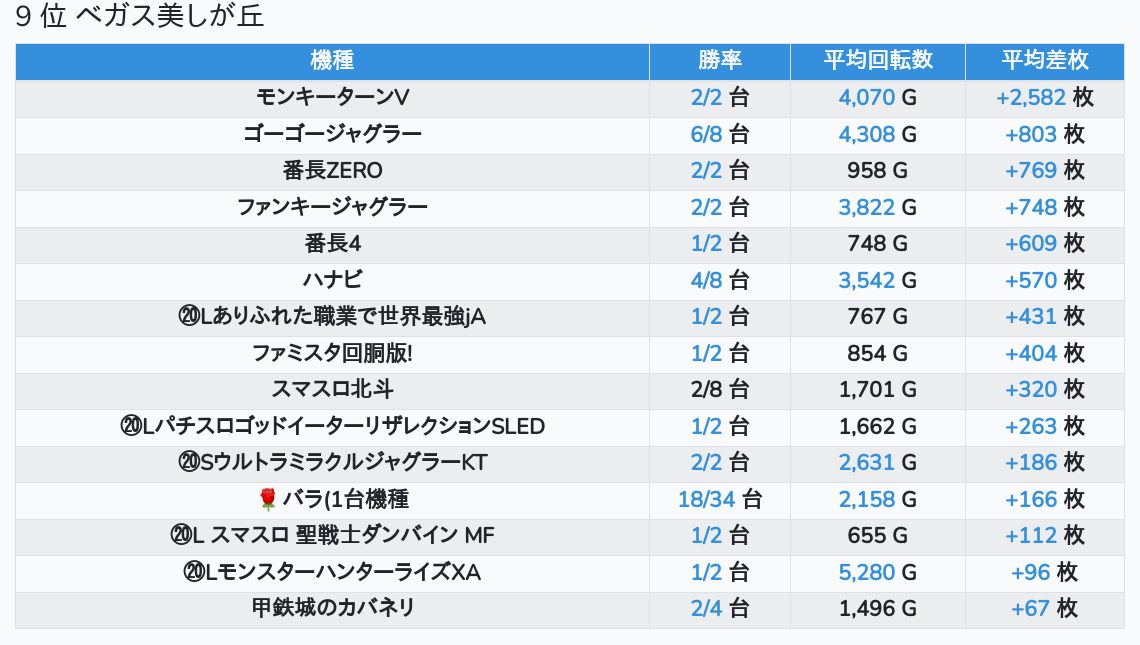The width and height of the screenshot is (1140, 645).
Task: Click the 平均回転数 column header
Action: coord(877,61)
